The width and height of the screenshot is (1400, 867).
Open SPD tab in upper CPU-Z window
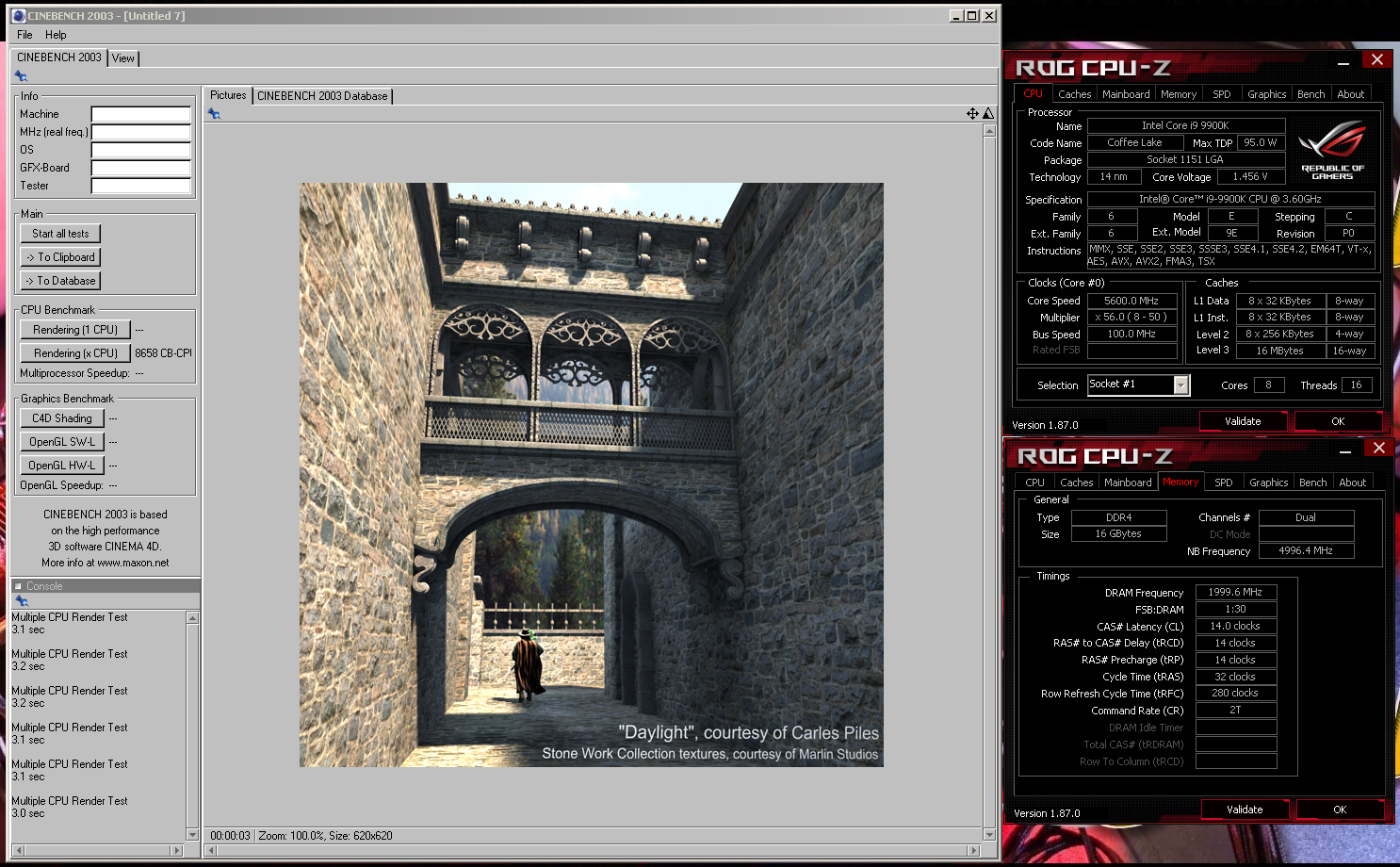pyautogui.click(x=1222, y=94)
